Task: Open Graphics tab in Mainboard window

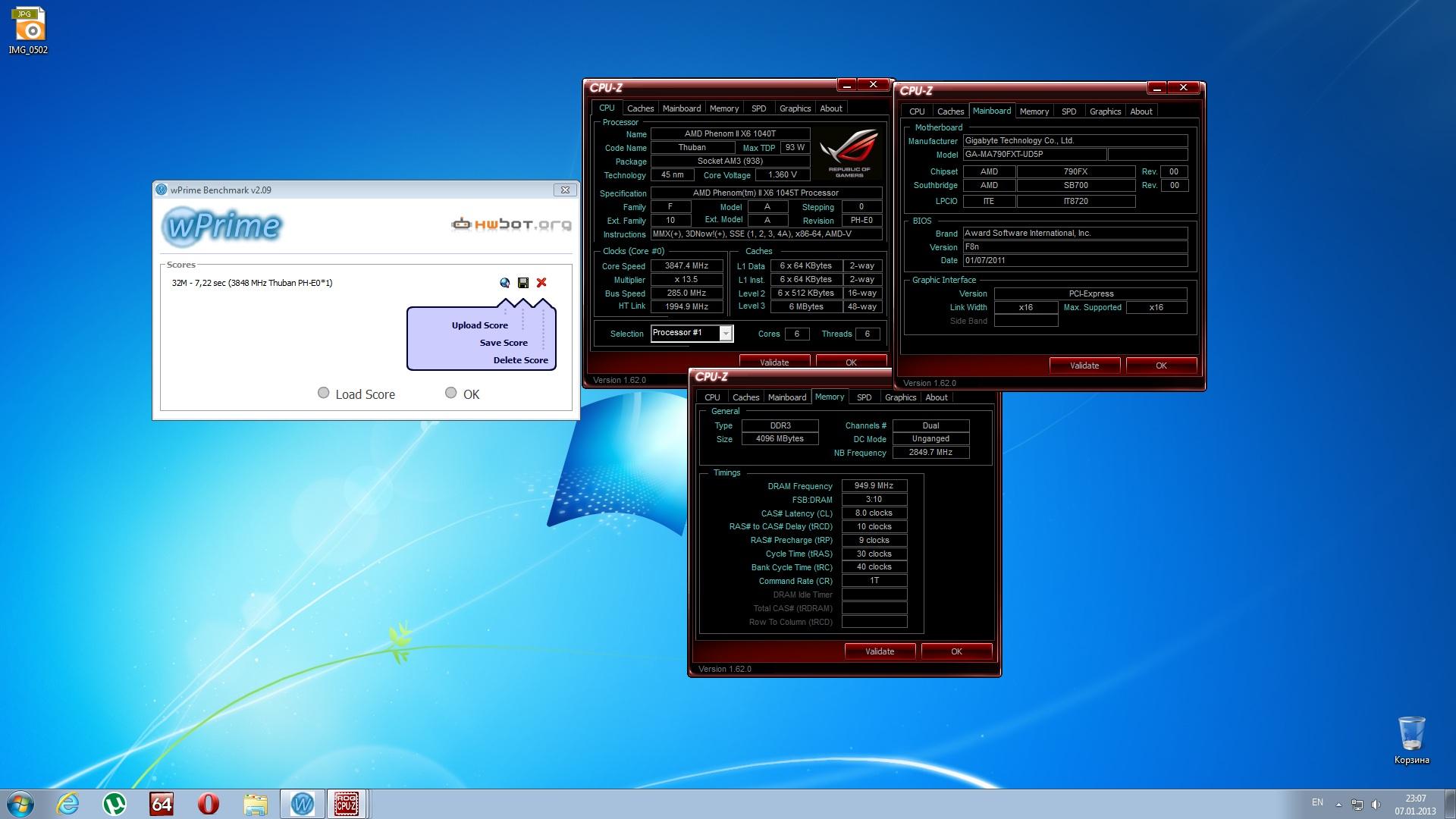Action: click(1105, 111)
